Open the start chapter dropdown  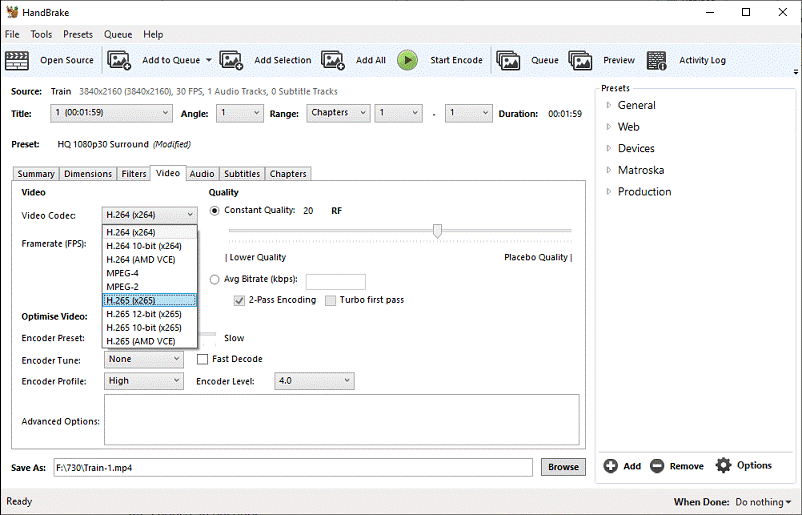pyautogui.click(x=399, y=113)
